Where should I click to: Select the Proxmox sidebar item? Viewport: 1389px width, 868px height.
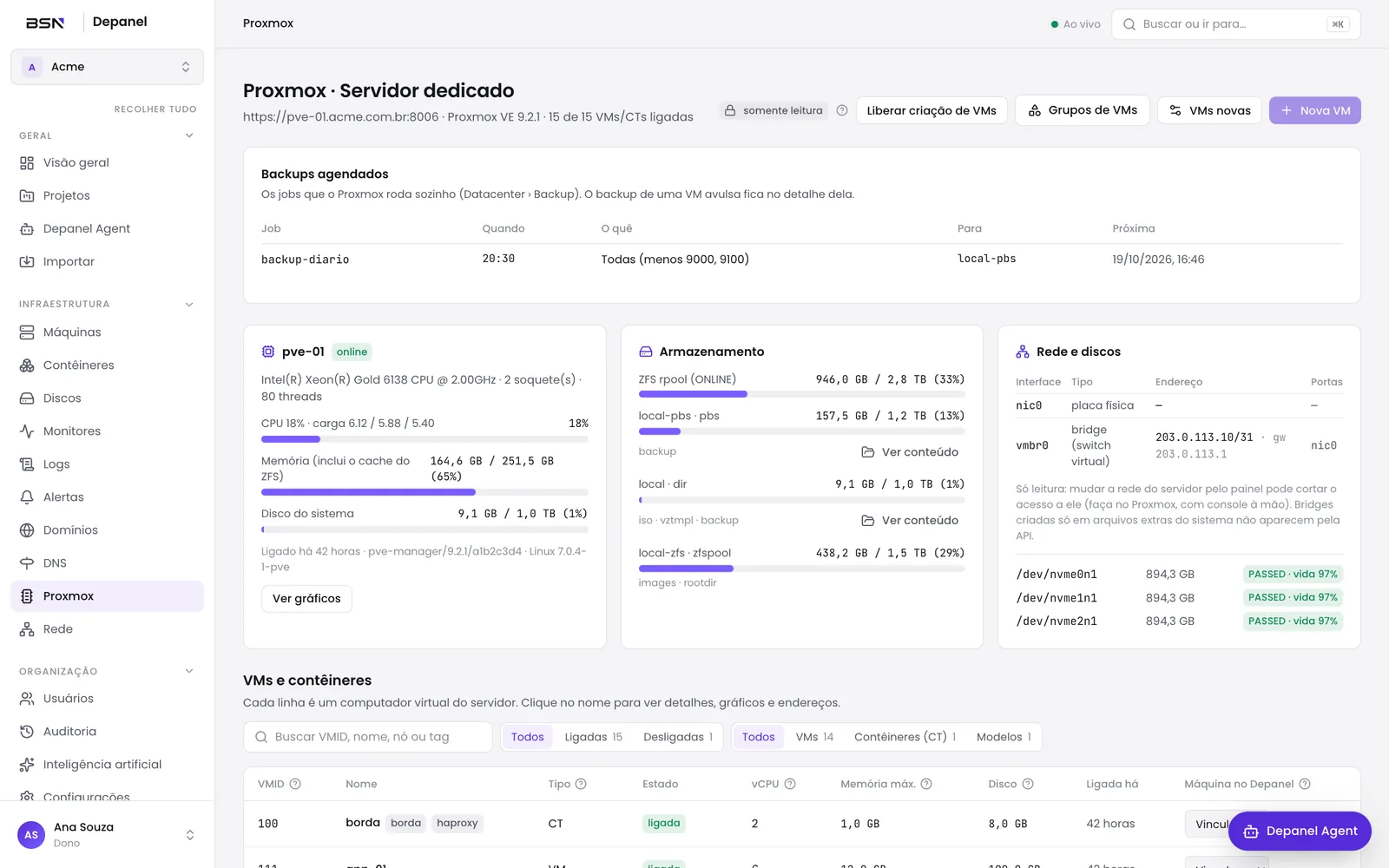point(107,596)
